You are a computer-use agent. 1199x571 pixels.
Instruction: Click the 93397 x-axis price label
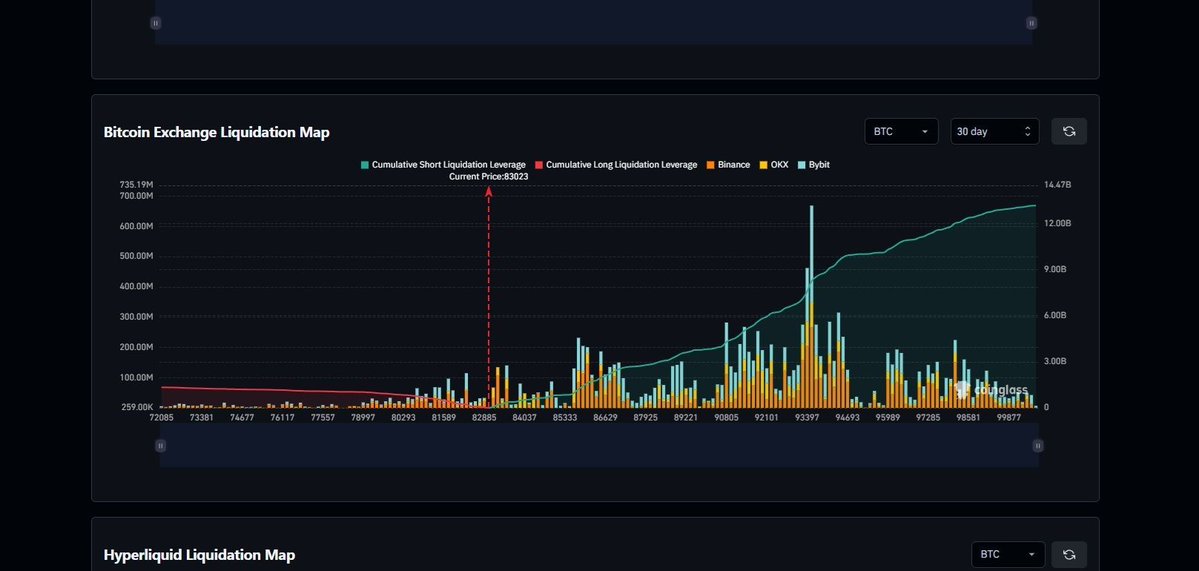(x=807, y=417)
